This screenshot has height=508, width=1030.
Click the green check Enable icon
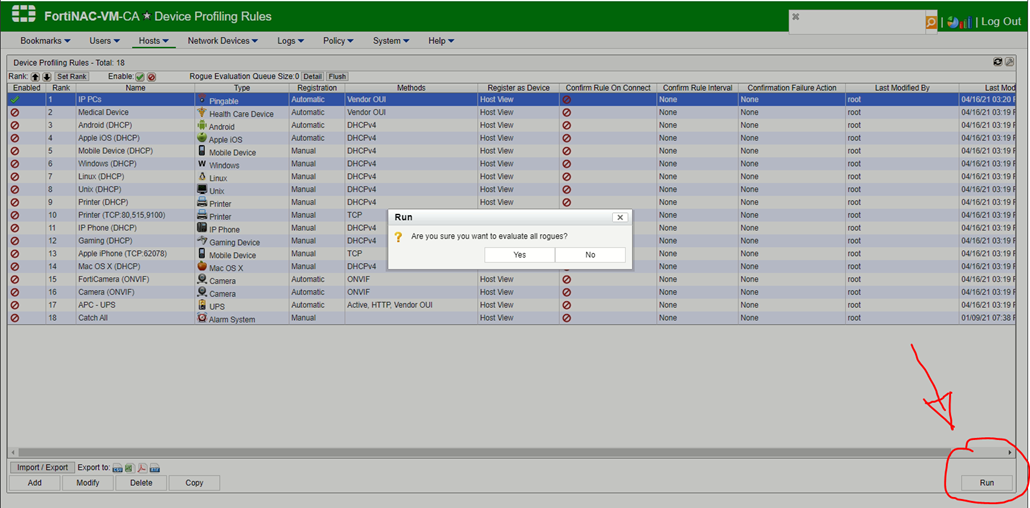tap(140, 76)
